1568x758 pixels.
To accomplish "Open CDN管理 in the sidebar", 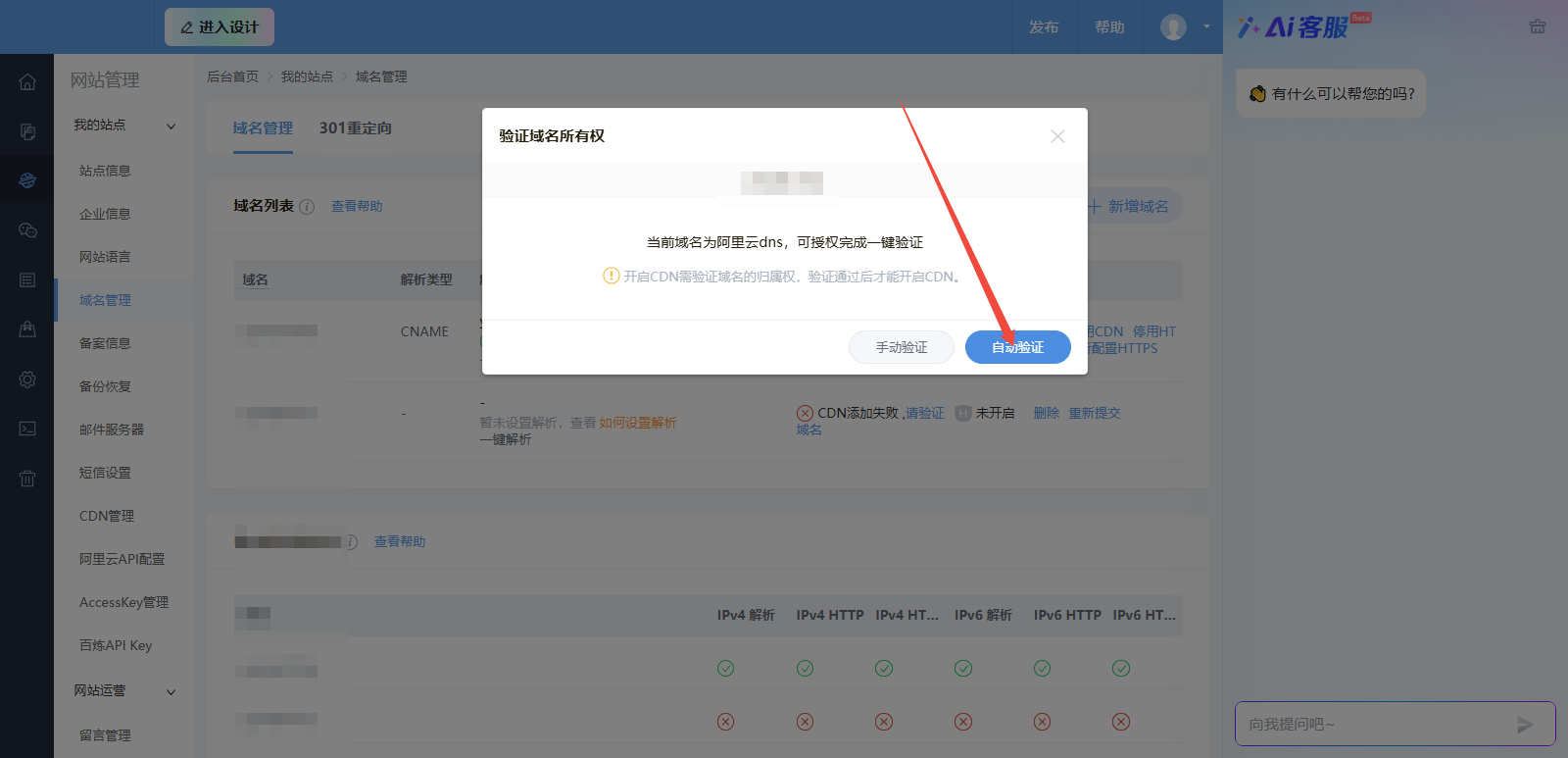I will pyautogui.click(x=107, y=516).
